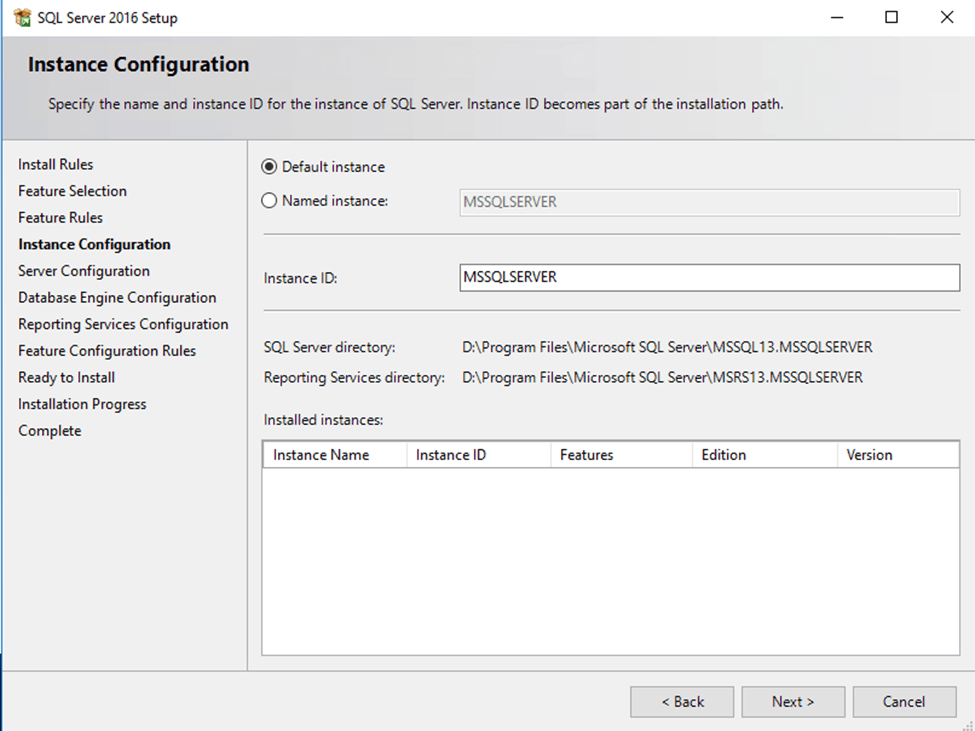Click the Instance ID input field
The height and width of the screenshot is (731, 975).
[708, 278]
